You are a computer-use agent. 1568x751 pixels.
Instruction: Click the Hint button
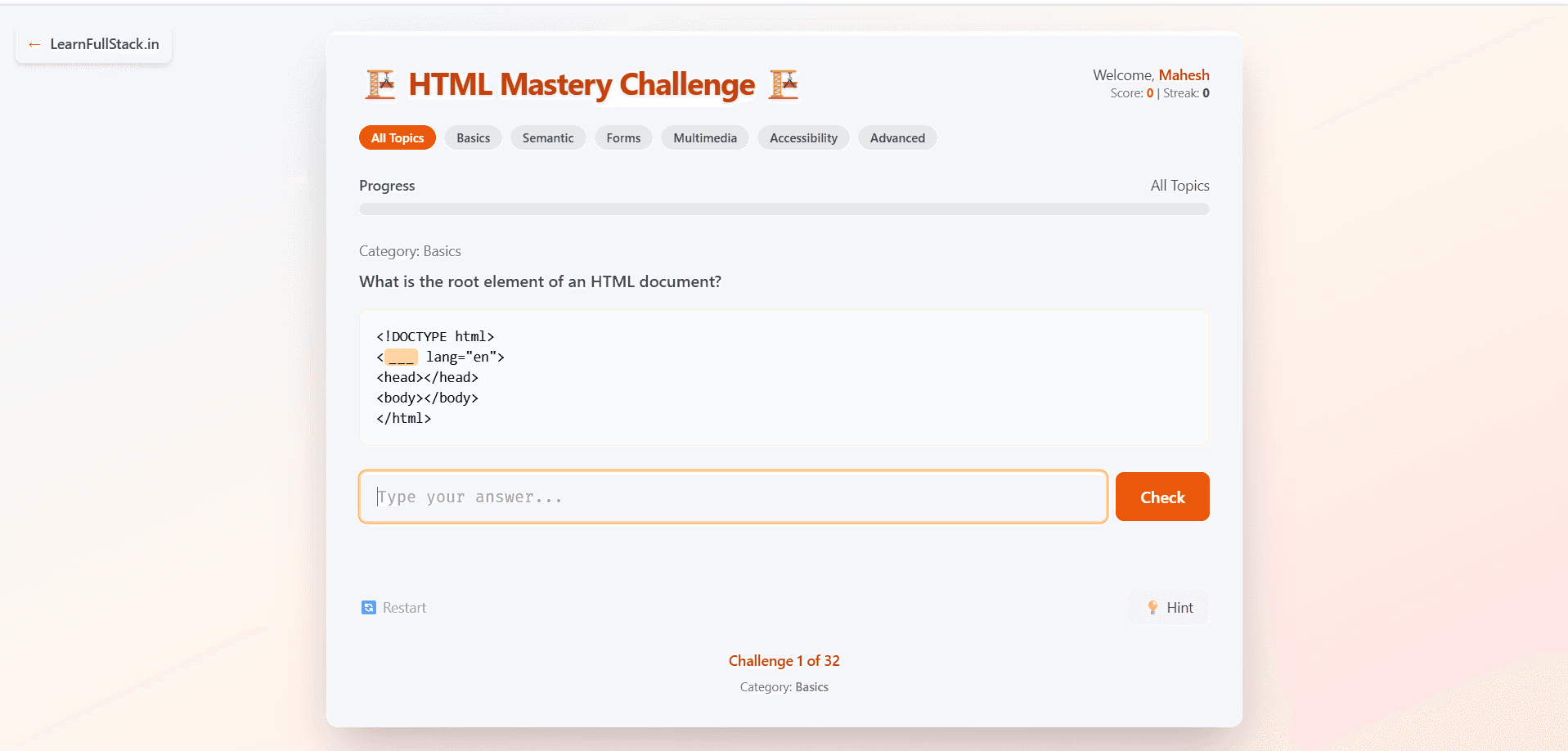[1168, 607]
